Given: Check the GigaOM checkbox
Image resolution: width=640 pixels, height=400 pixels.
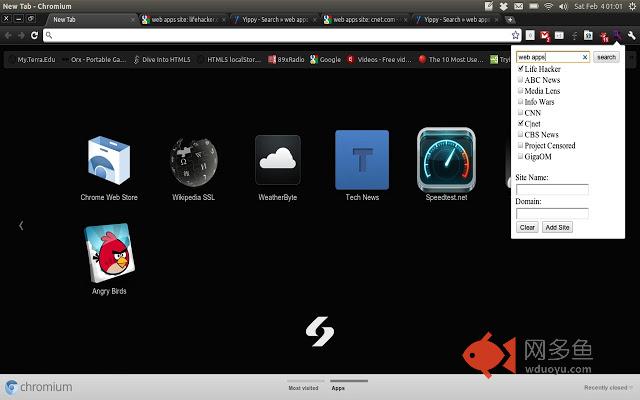Looking at the screenshot, I should point(520,156).
